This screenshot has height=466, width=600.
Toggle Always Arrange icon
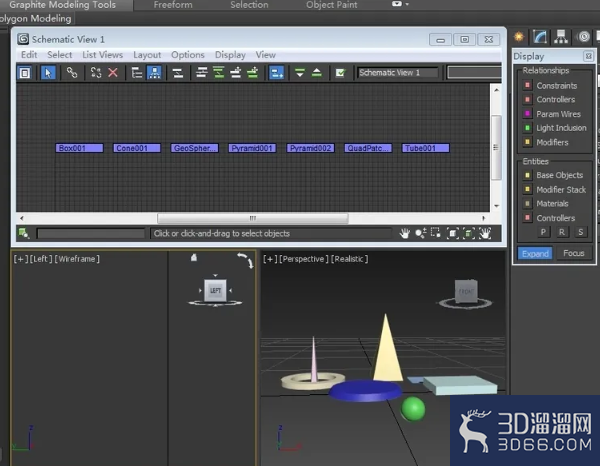178,73
